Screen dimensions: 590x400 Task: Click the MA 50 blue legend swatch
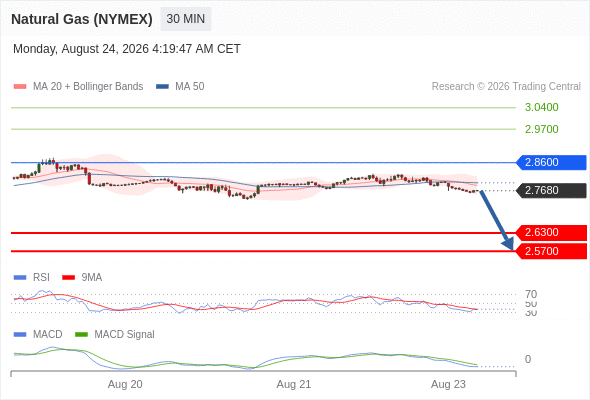(162, 87)
